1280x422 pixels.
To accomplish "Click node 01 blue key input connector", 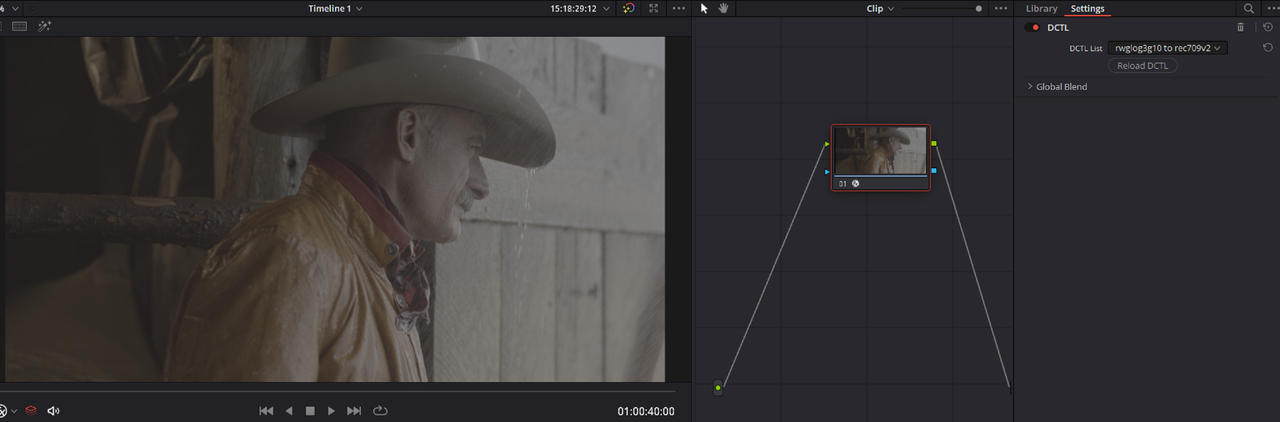I will 828,171.
